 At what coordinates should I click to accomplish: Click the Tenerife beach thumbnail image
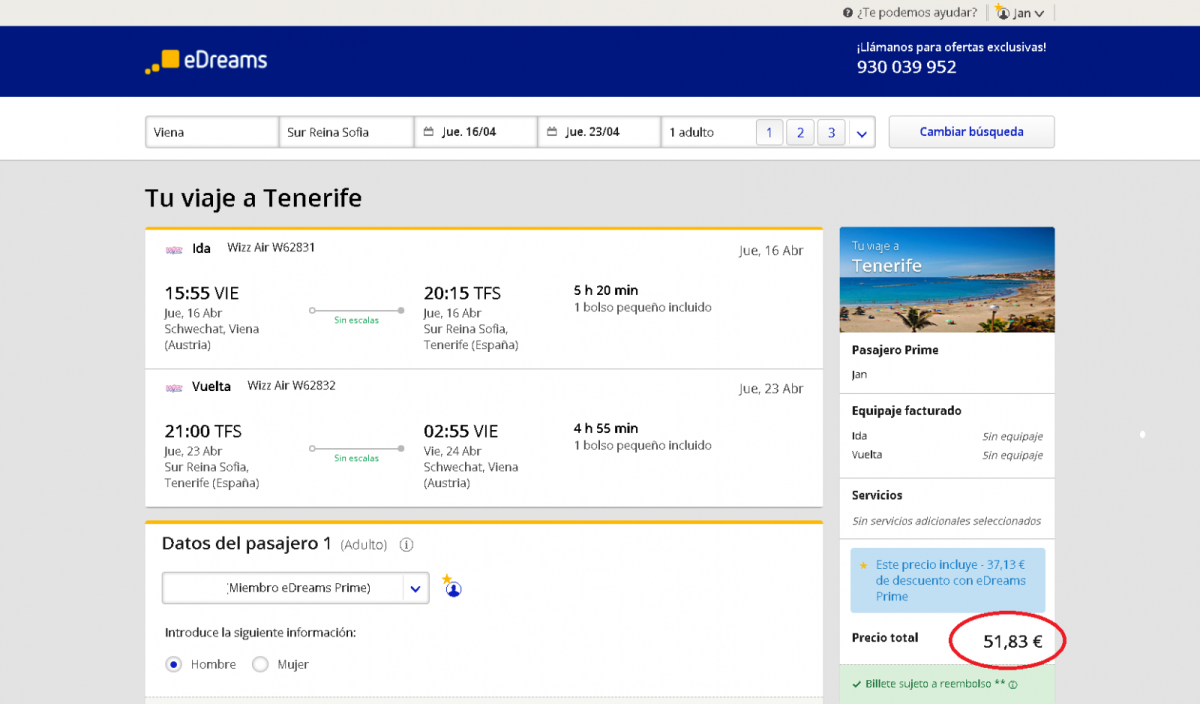(947, 280)
